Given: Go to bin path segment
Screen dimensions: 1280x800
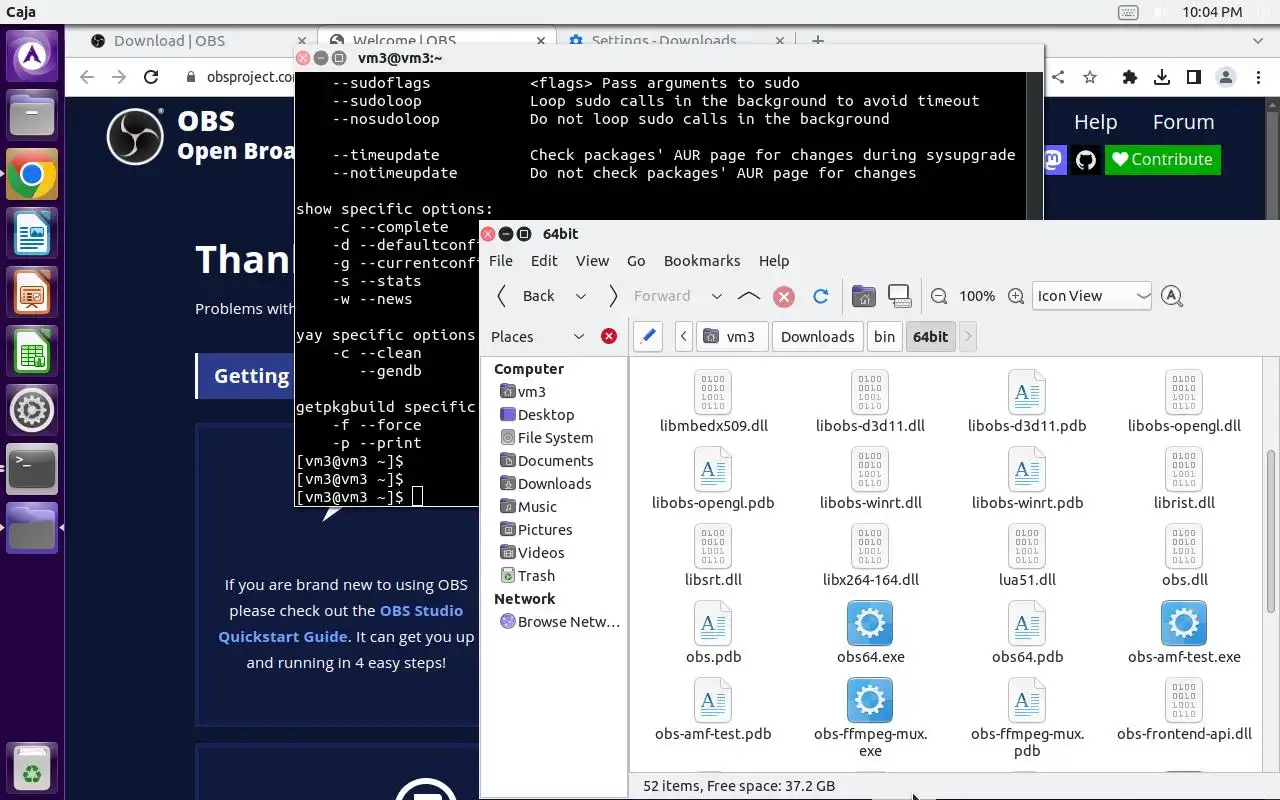Looking at the screenshot, I should (x=884, y=337).
